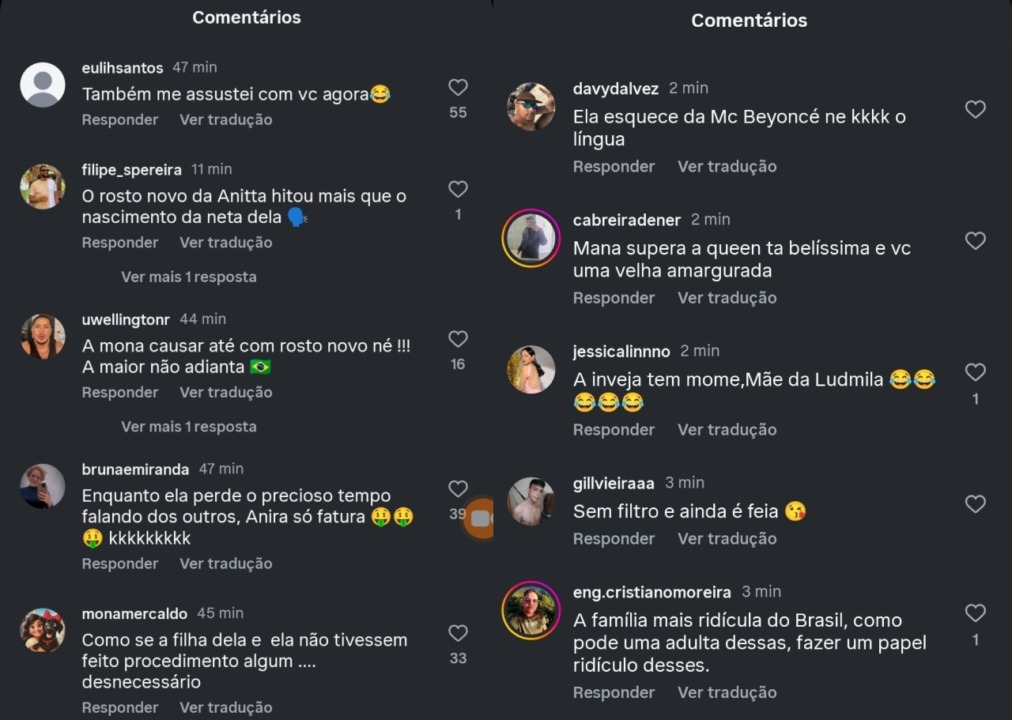Like eulihsantos' comment with the heart

click(x=458, y=87)
